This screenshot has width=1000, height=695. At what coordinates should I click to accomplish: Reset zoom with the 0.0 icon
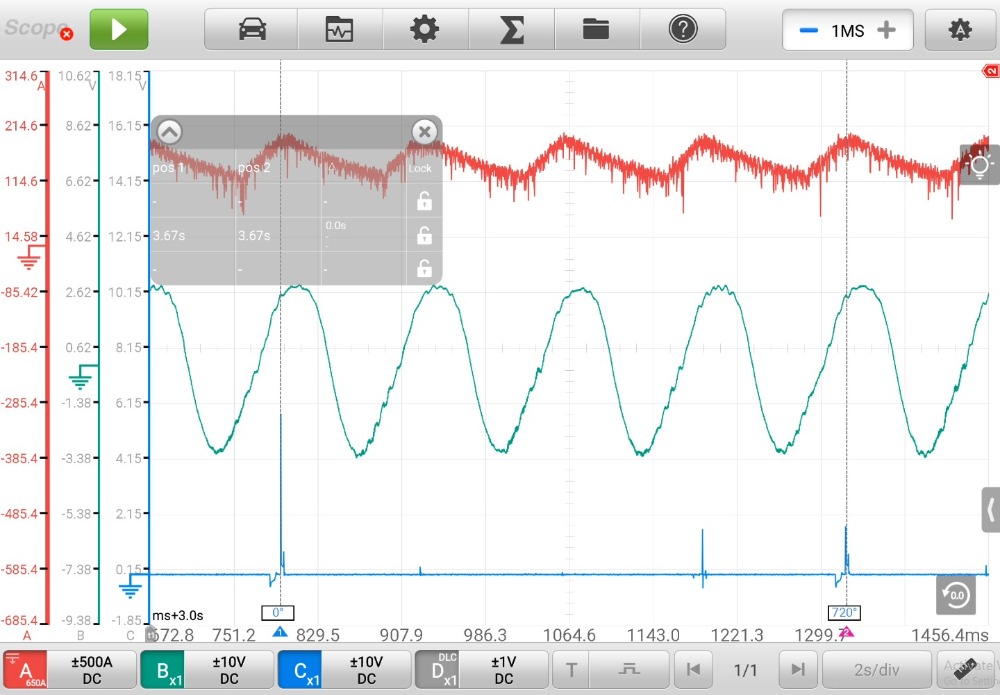956,595
